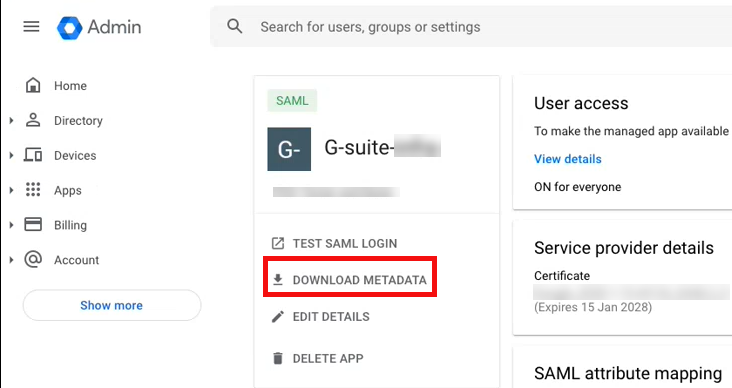Viewport: 732px width, 388px height.
Task: Open the Service provider details heading
Action: point(624,248)
